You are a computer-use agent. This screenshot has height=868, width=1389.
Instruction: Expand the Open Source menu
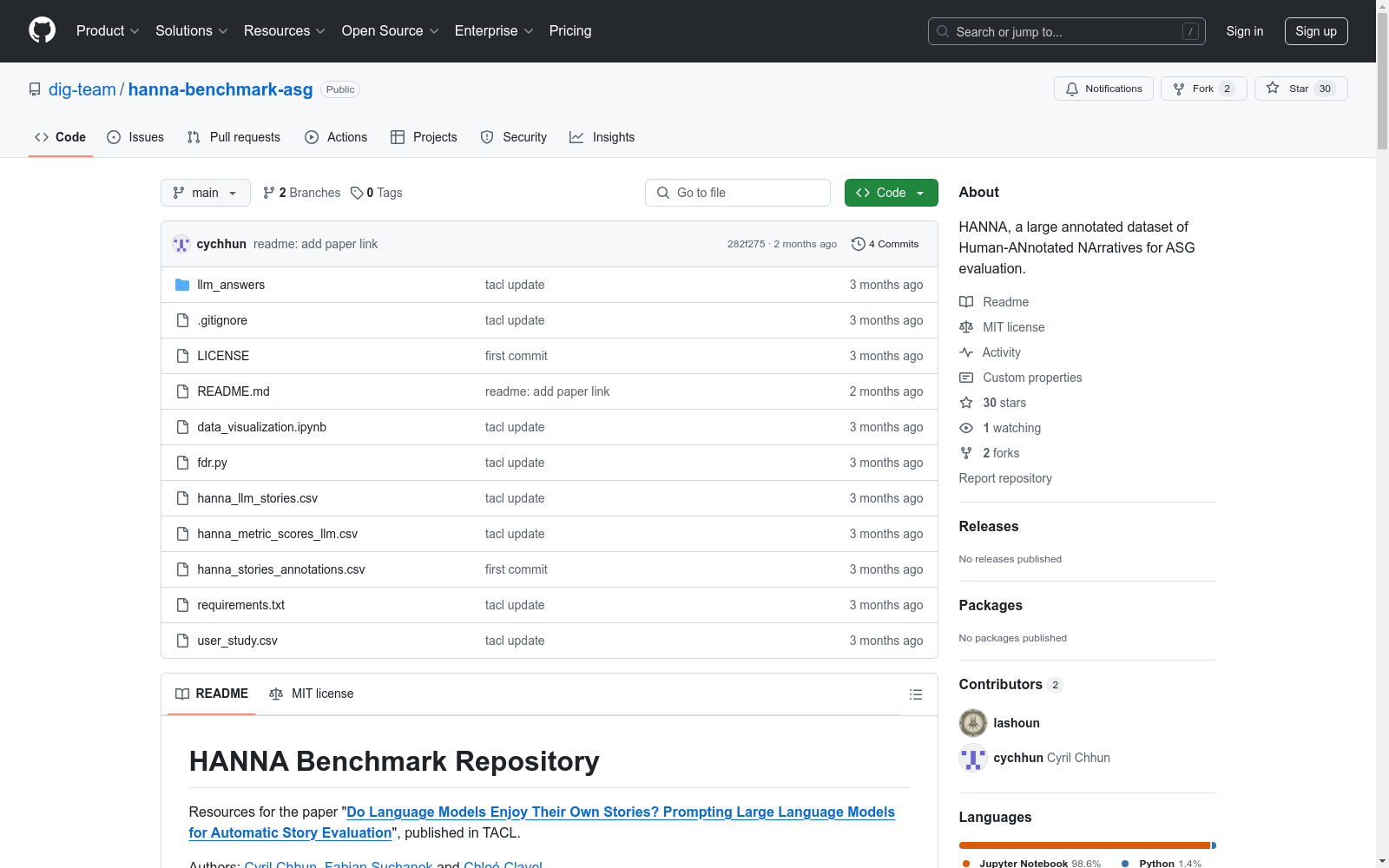(x=390, y=30)
